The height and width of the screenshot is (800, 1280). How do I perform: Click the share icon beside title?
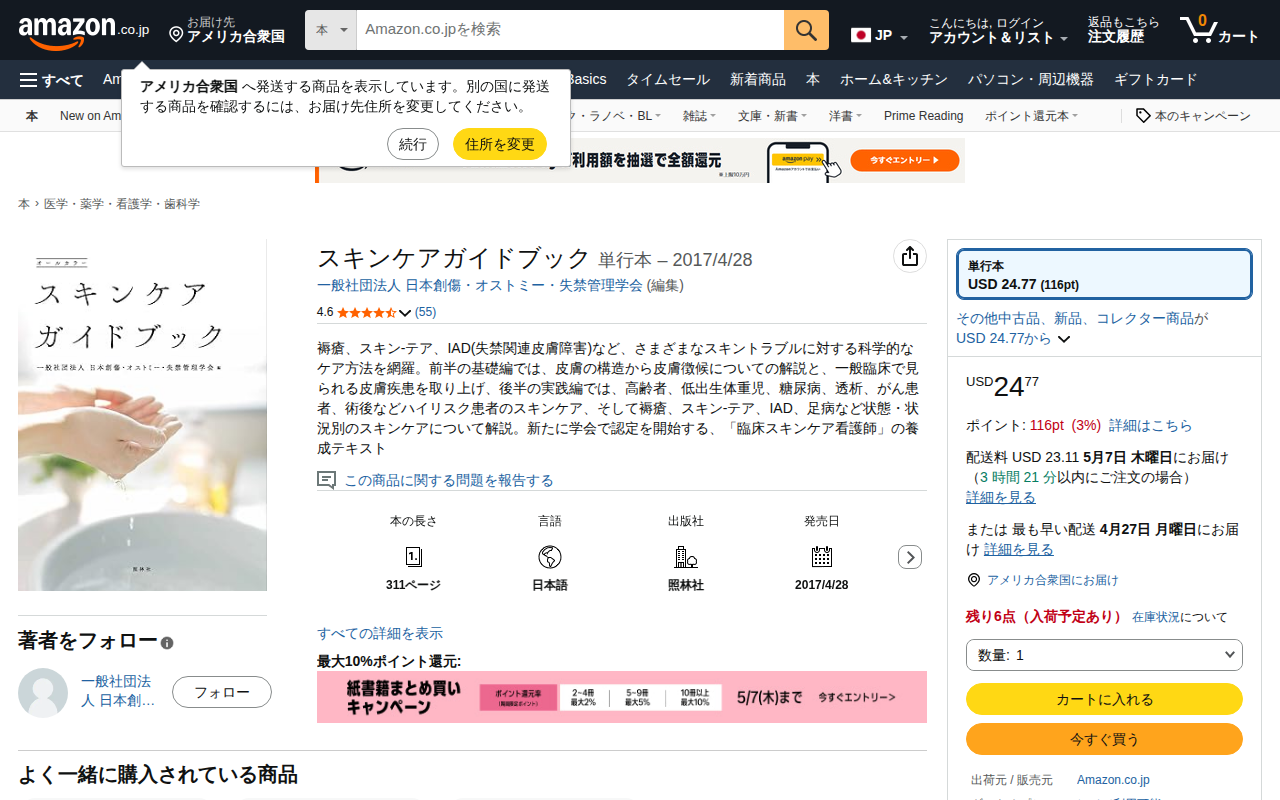tap(909, 257)
